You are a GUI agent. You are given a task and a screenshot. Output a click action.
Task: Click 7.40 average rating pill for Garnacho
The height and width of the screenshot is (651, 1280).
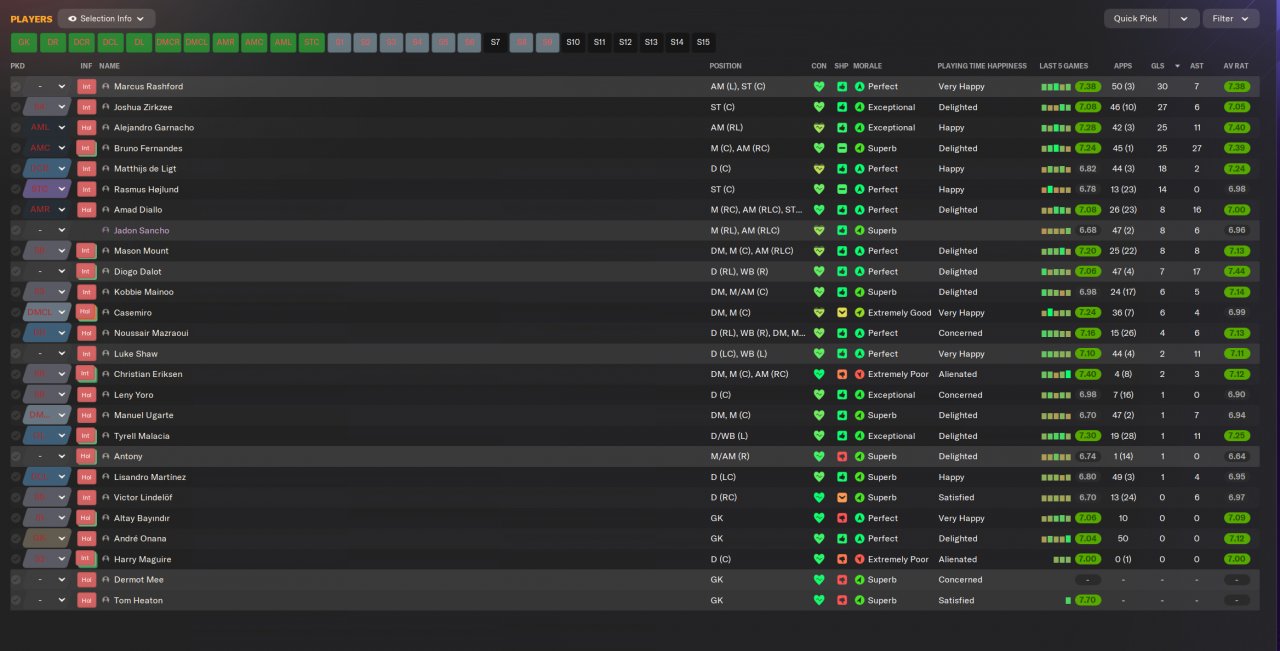[1237, 128]
